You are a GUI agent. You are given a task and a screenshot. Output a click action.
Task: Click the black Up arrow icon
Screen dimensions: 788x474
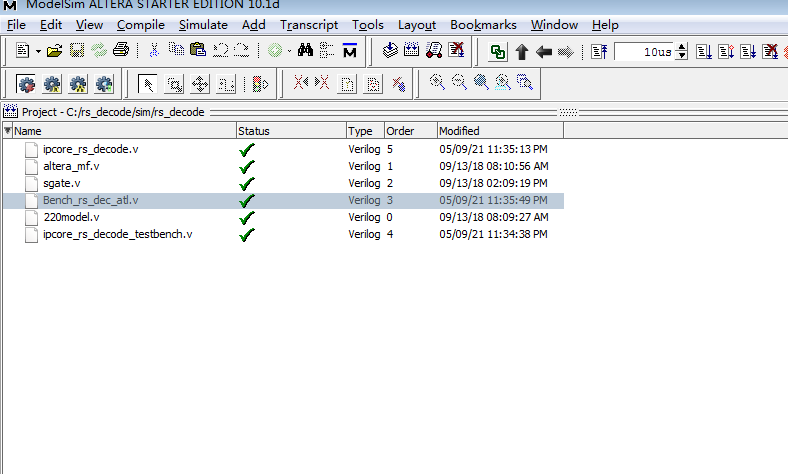522,52
